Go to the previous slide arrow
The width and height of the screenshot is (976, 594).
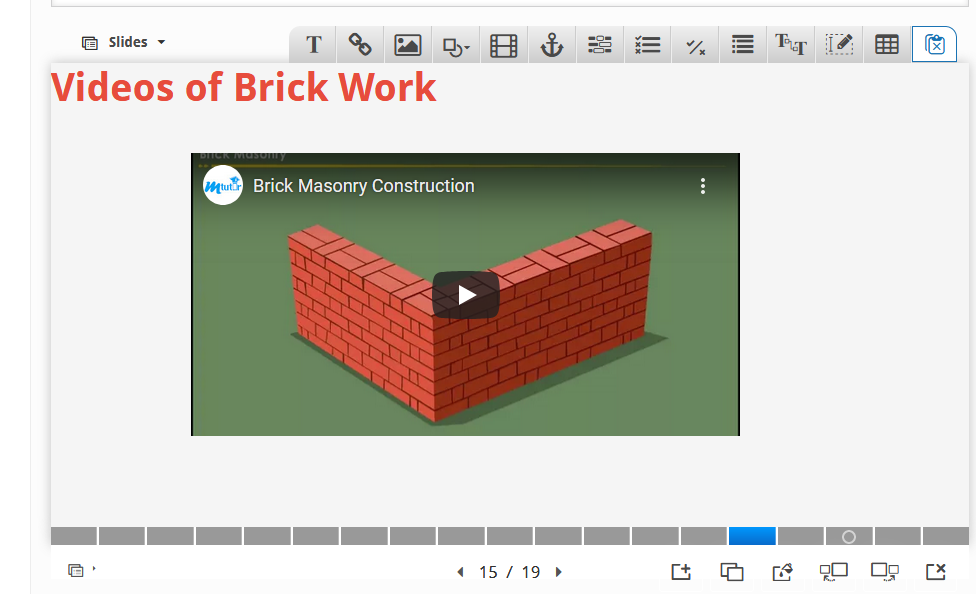460,572
